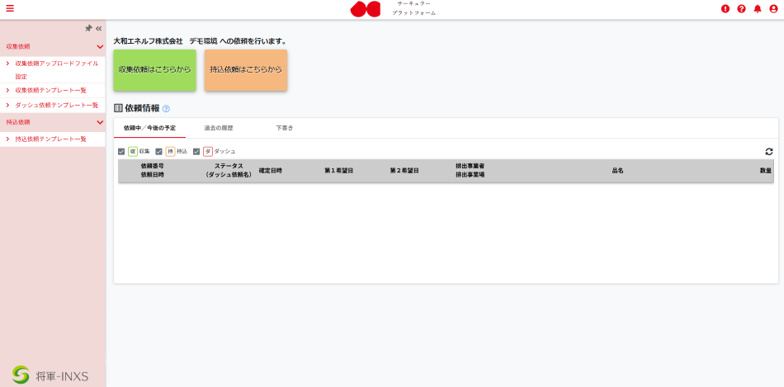The height and width of the screenshot is (387, 784).
Task: Uncheck the ダッシュ filter checkbox
Action: (196, 152)
